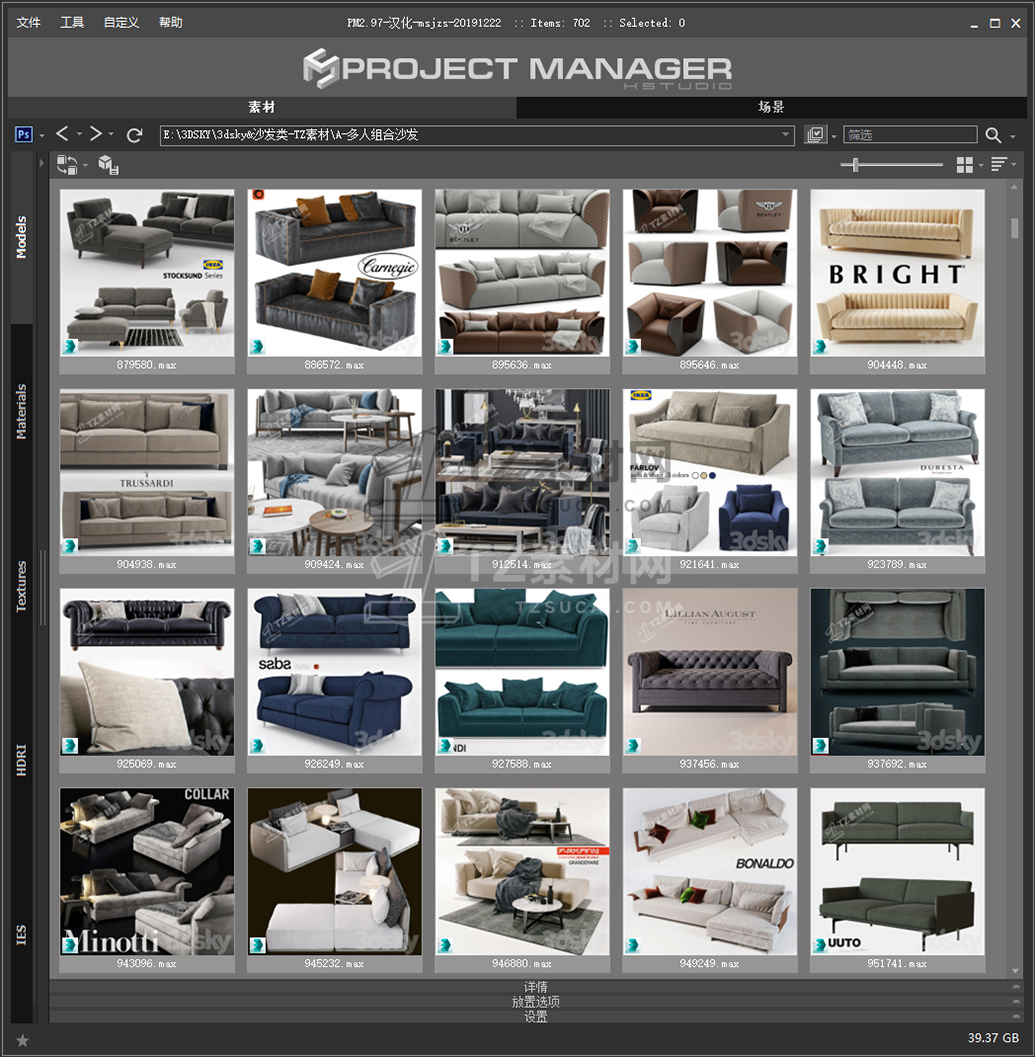Click into the 筛选 filter field
Screen dimensions: 1035x1057
(910, 135)
